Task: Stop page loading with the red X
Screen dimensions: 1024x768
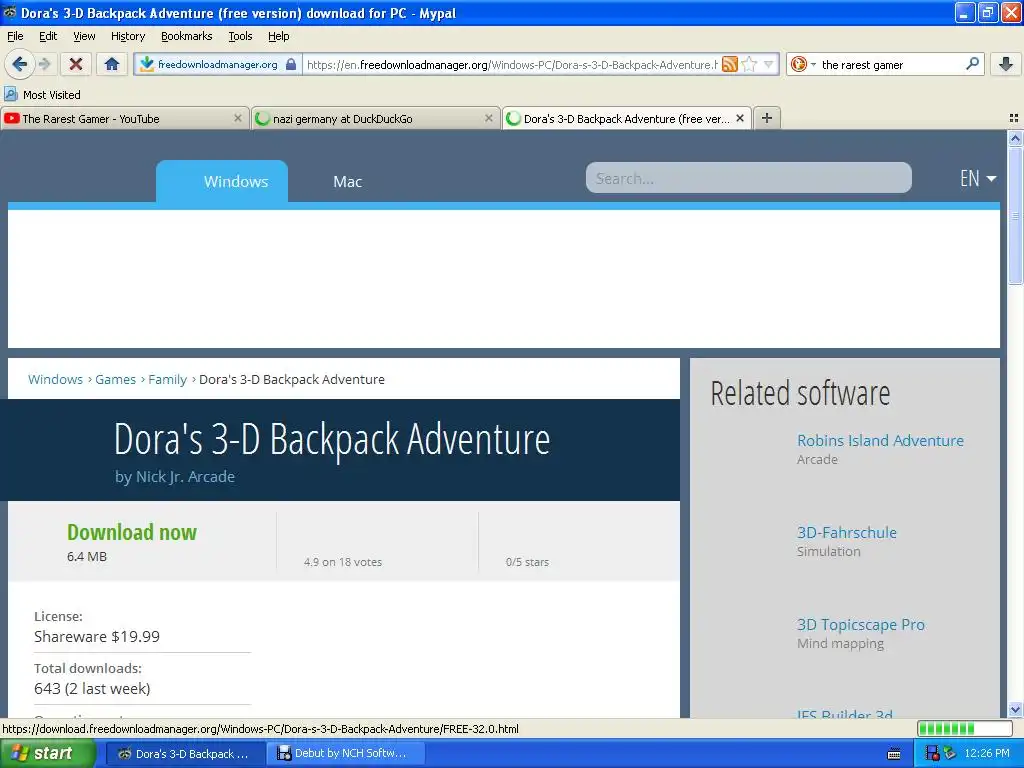Action: pyautogui.click(x=76, y=64)
